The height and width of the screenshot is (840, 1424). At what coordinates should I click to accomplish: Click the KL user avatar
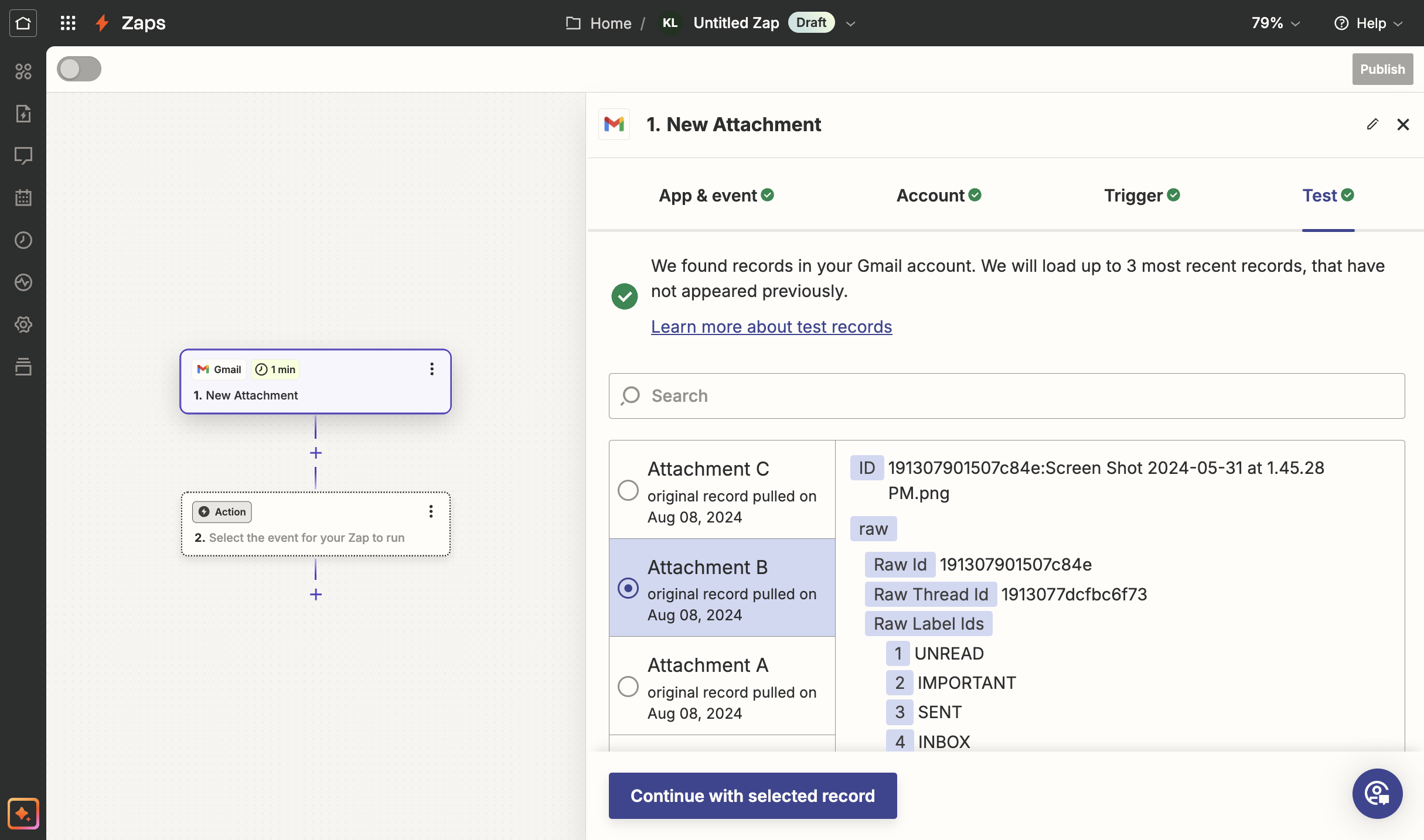(x=670, y=23)
